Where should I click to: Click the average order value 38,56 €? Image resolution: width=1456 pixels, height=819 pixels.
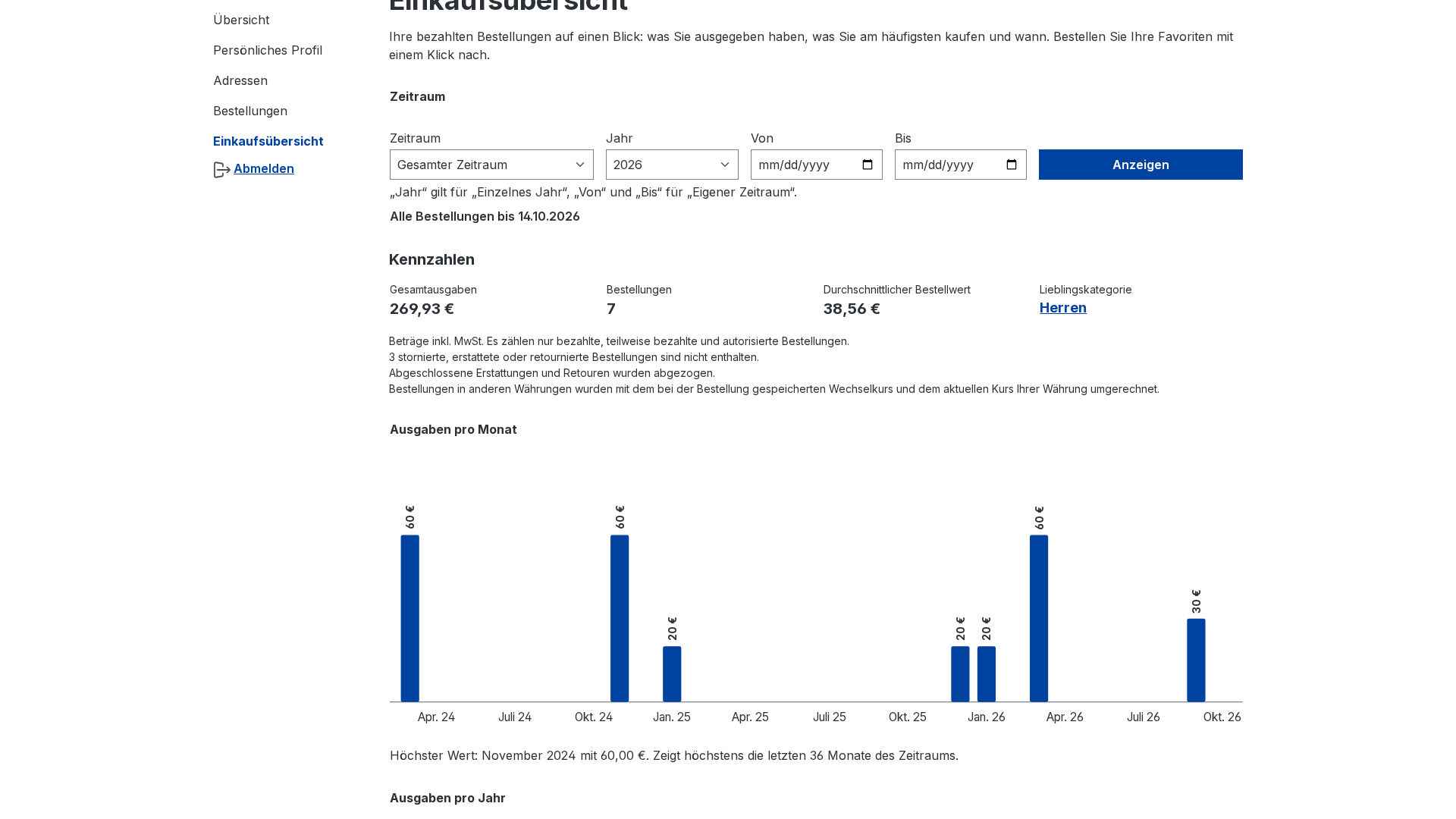tap(852, 309)
